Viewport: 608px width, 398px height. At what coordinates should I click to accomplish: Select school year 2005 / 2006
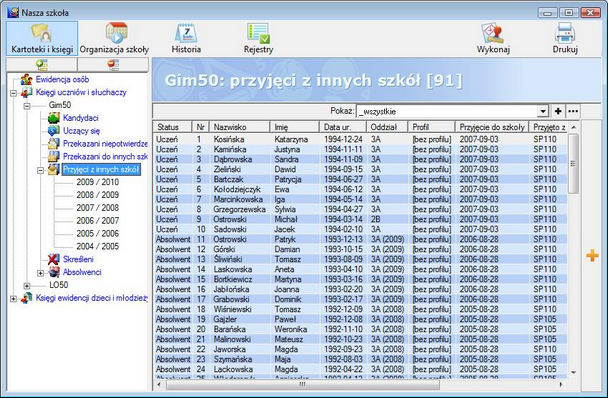click(98, 234)
